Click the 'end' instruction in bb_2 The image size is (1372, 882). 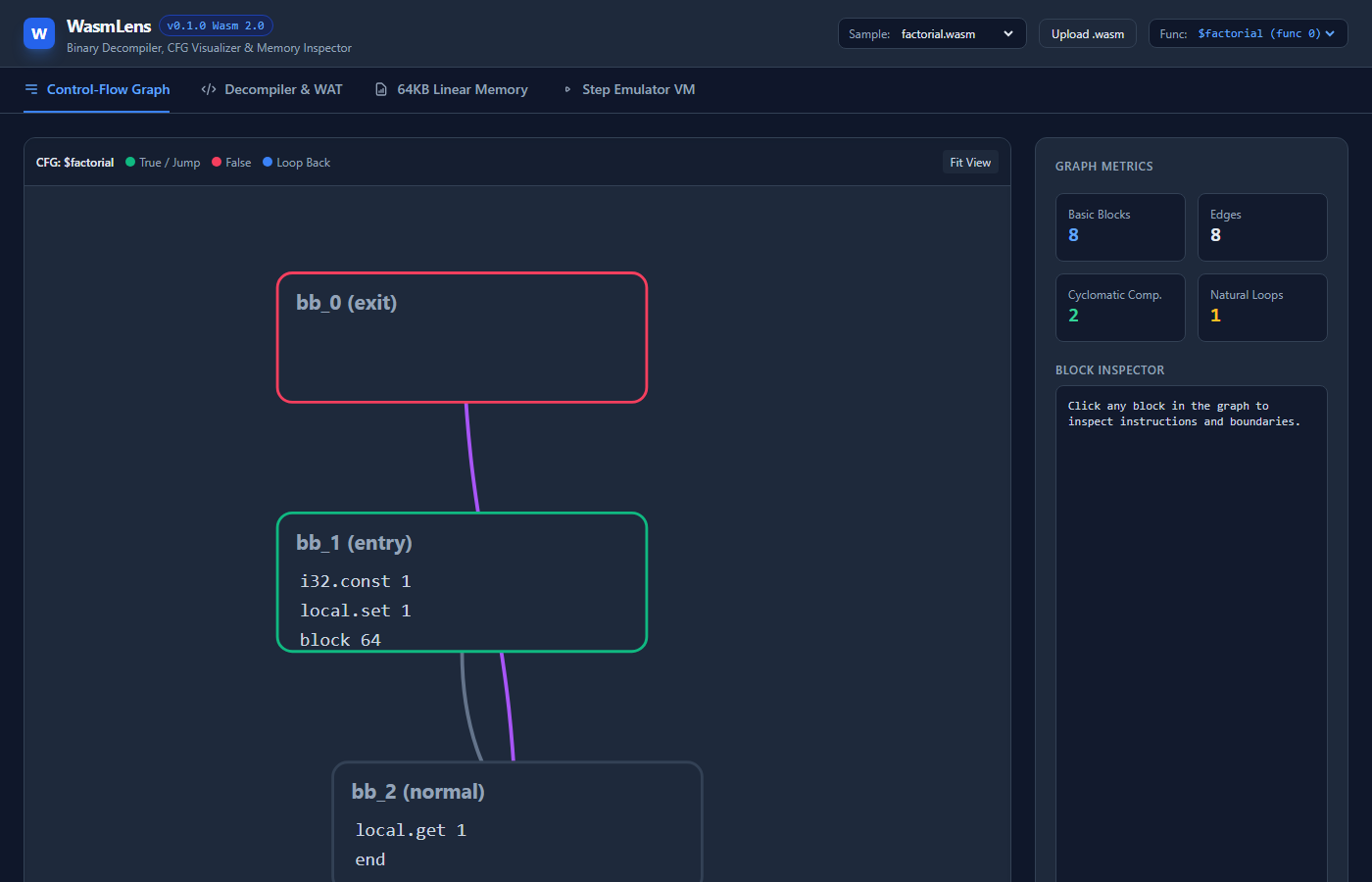click(x=370, y=859)
